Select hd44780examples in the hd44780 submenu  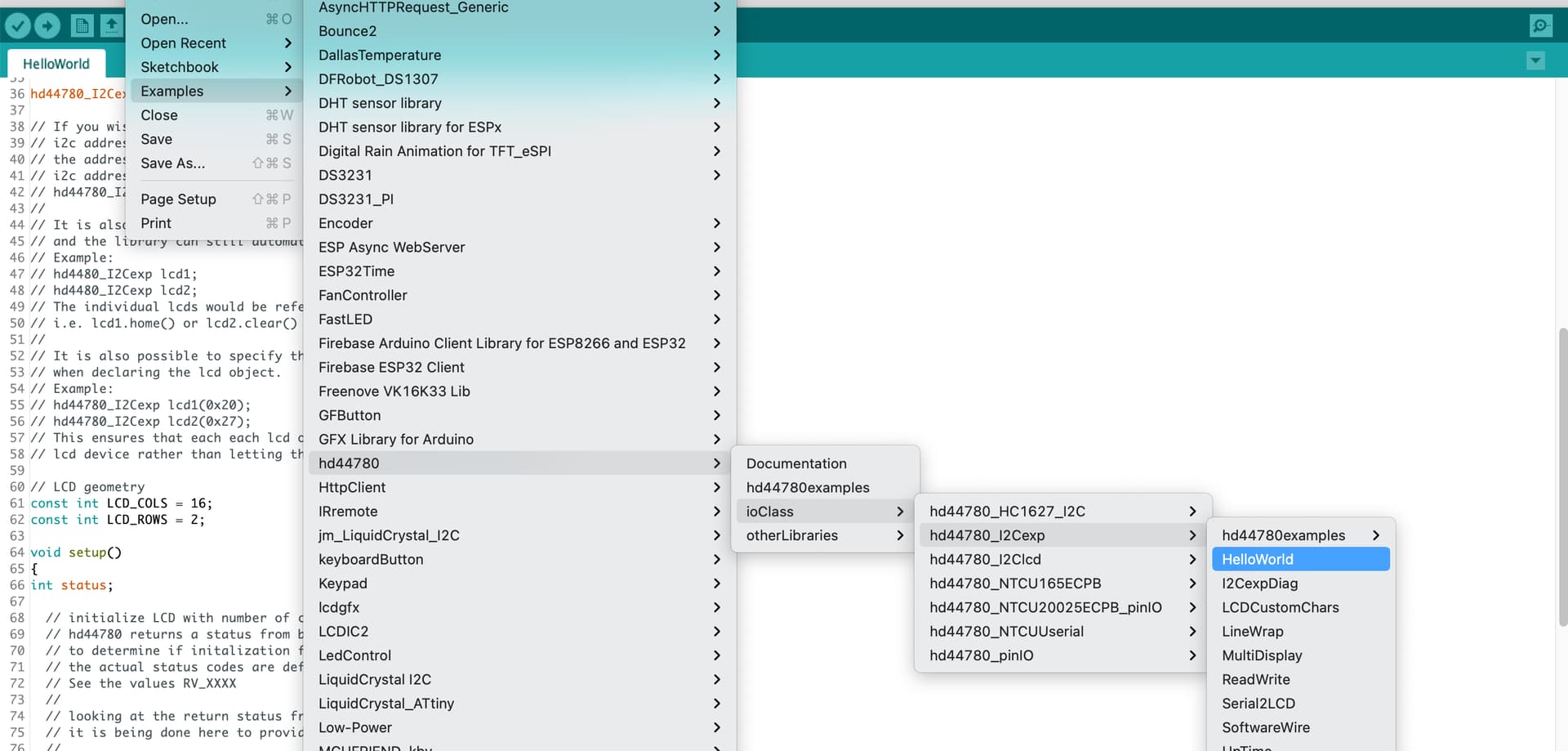(x=826, y=488)
